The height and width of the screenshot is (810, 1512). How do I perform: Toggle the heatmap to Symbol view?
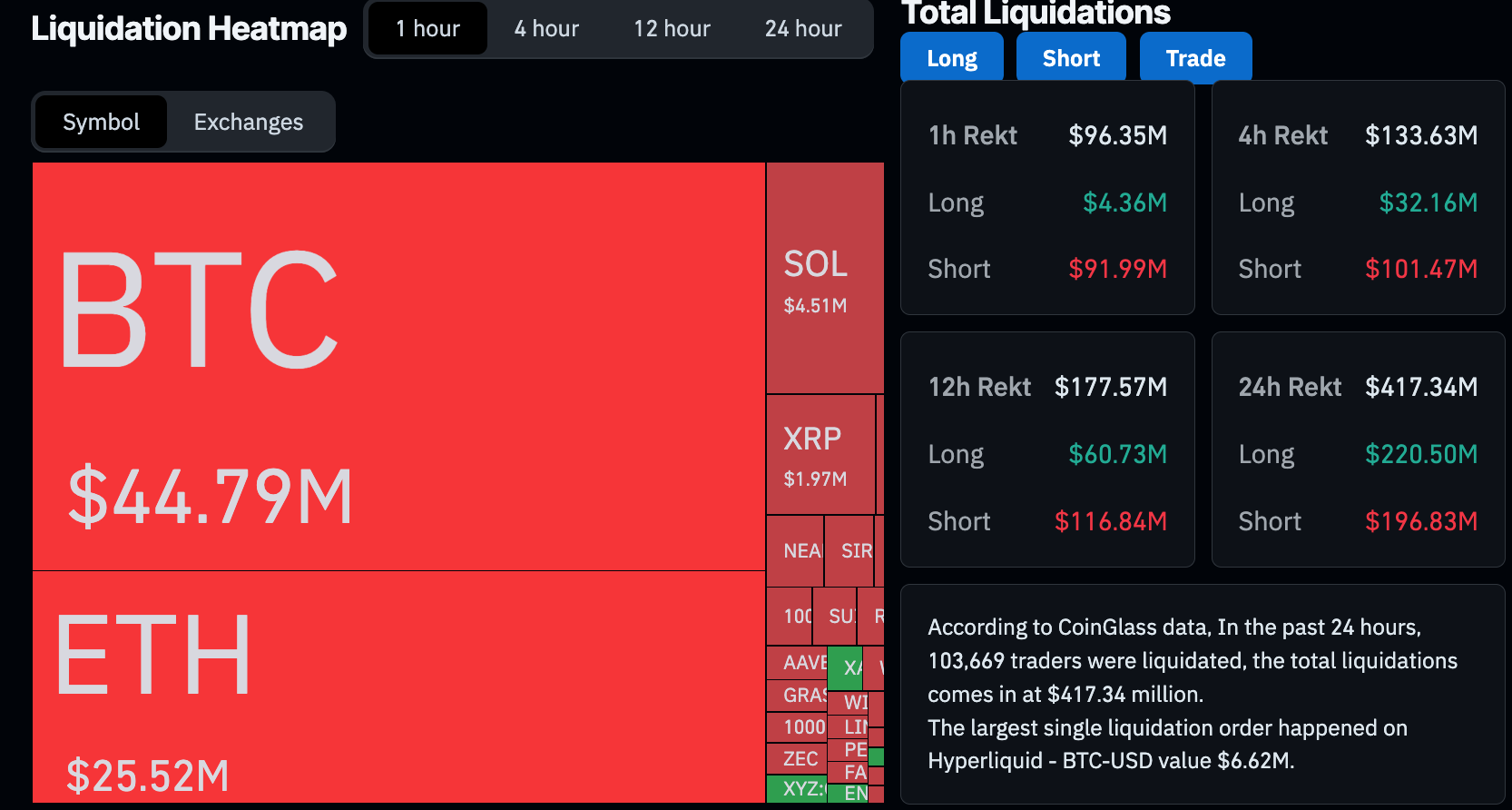pos(101,122)
